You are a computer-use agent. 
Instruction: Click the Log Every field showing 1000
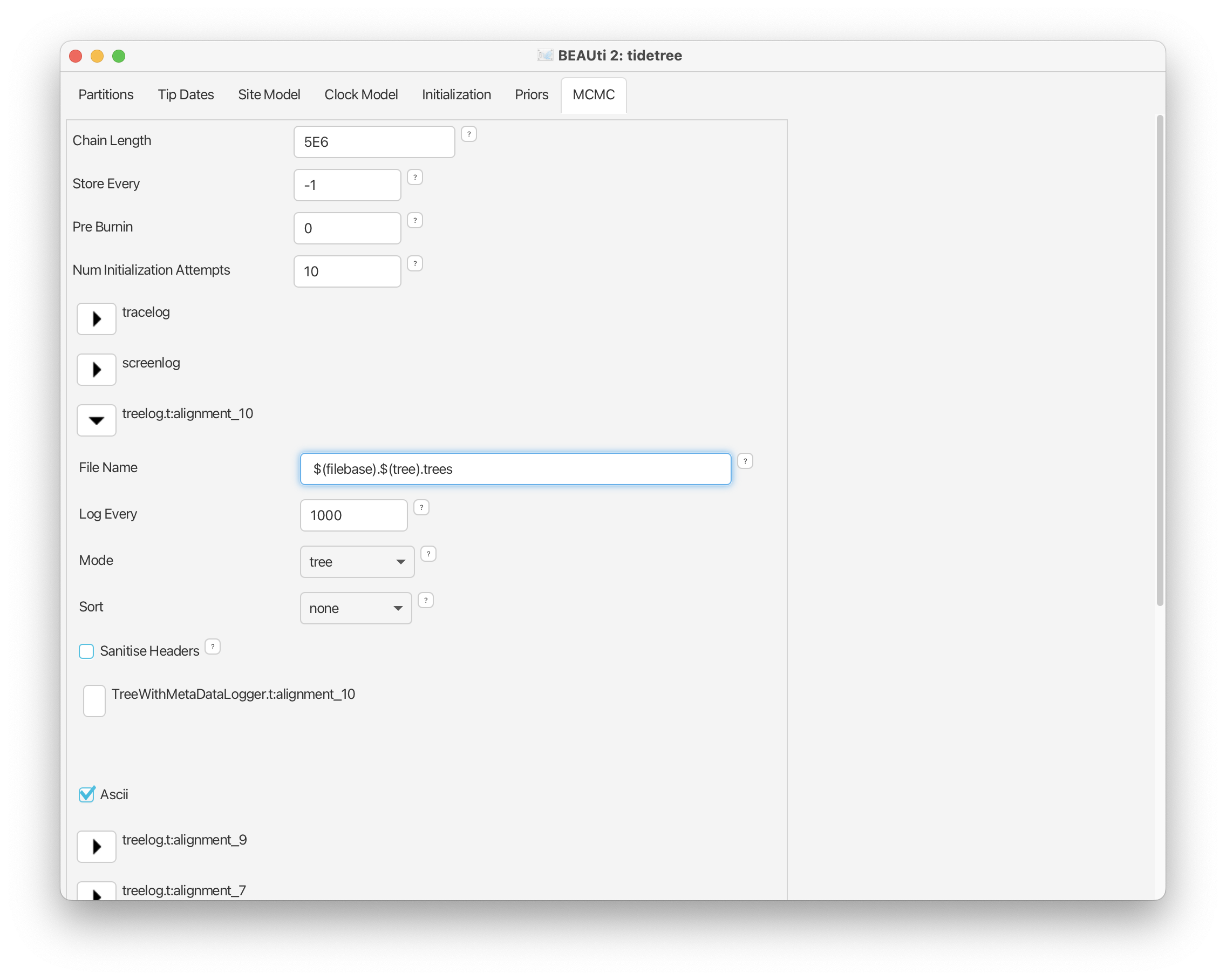[353, 516]
